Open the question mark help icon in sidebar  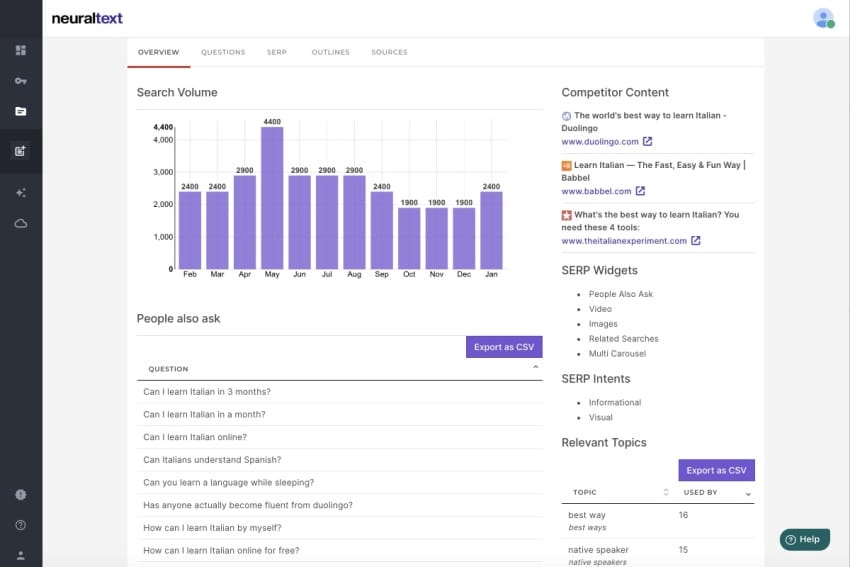click(21, 524)
